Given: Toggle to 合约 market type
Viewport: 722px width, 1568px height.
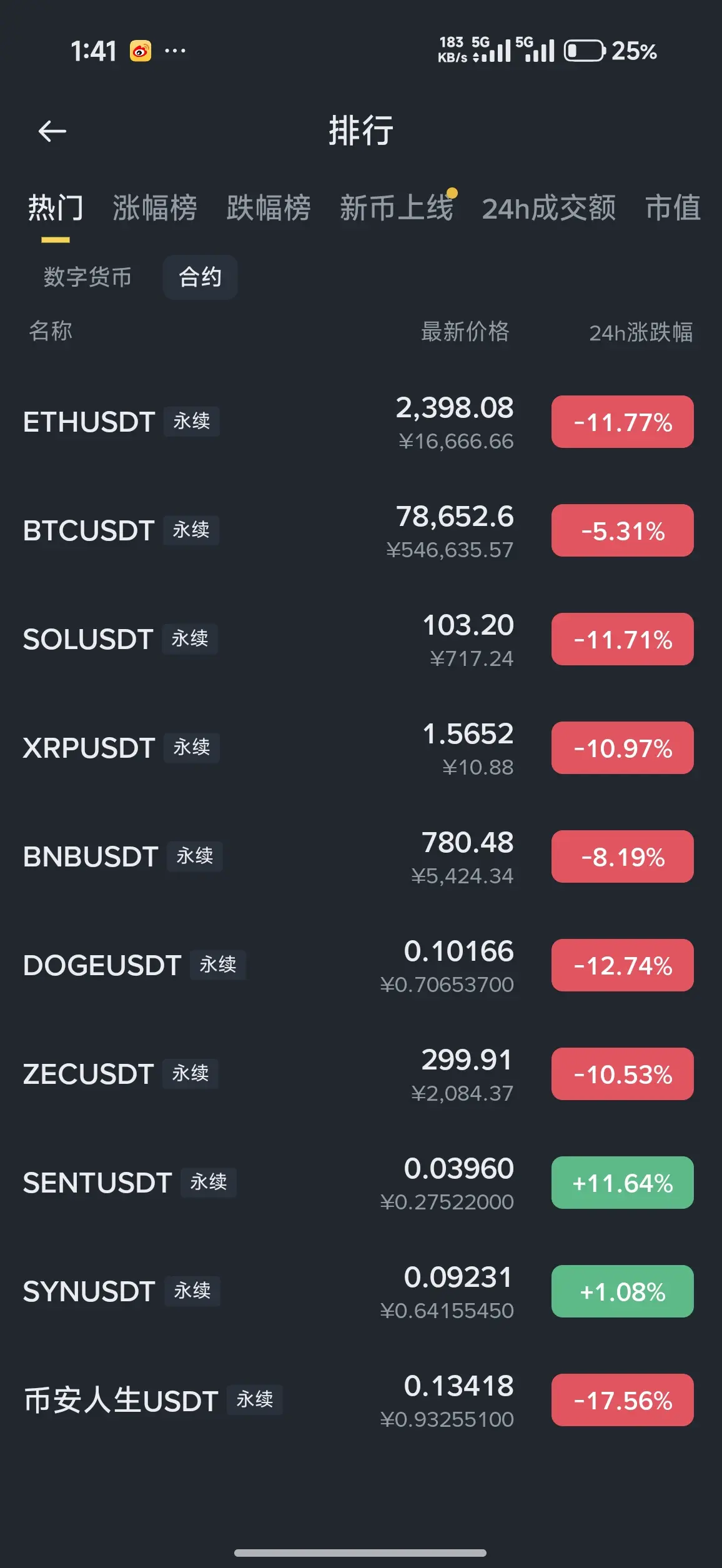Looking at the screenshot, I should [x=200, y=277].
